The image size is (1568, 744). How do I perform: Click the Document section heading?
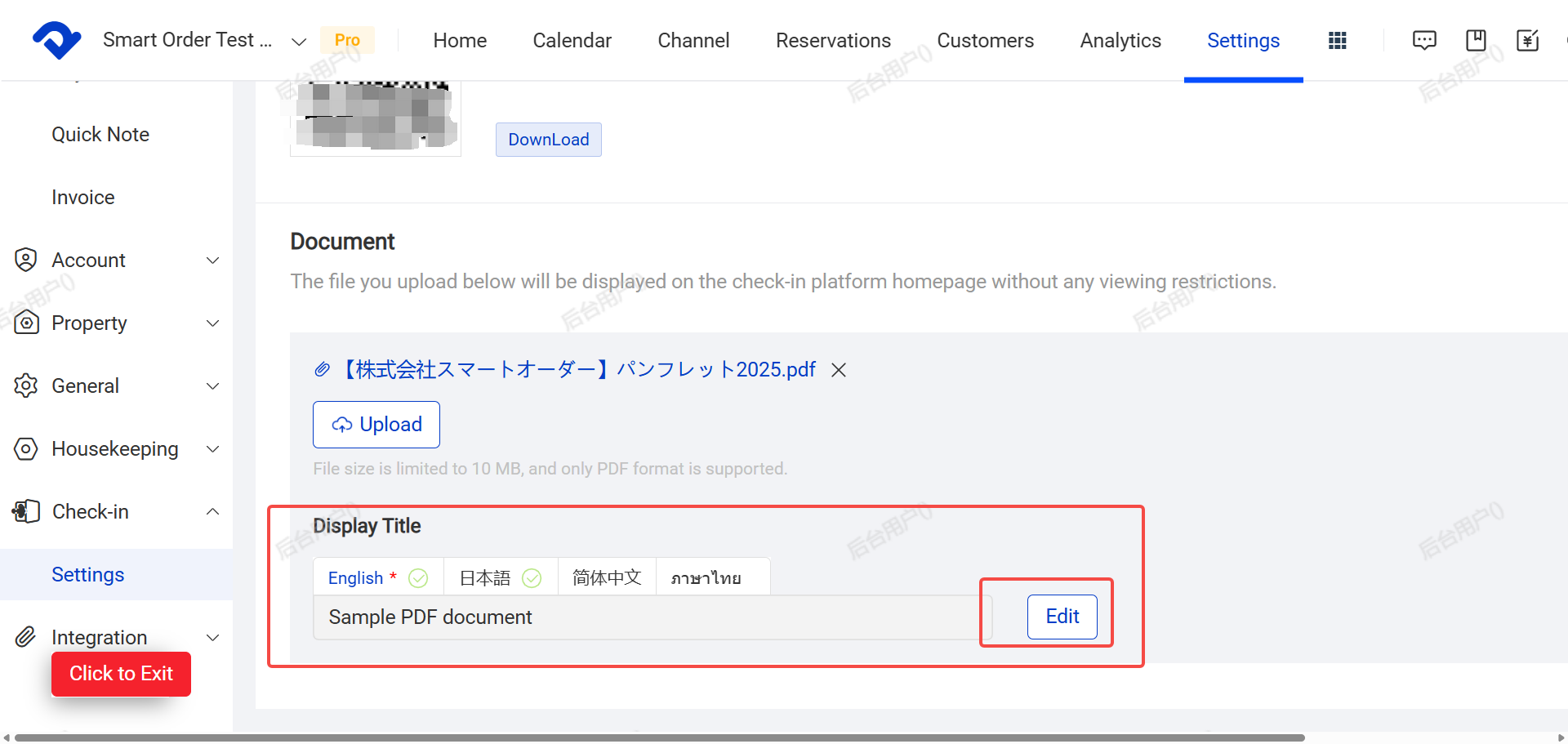click(343, 242)
